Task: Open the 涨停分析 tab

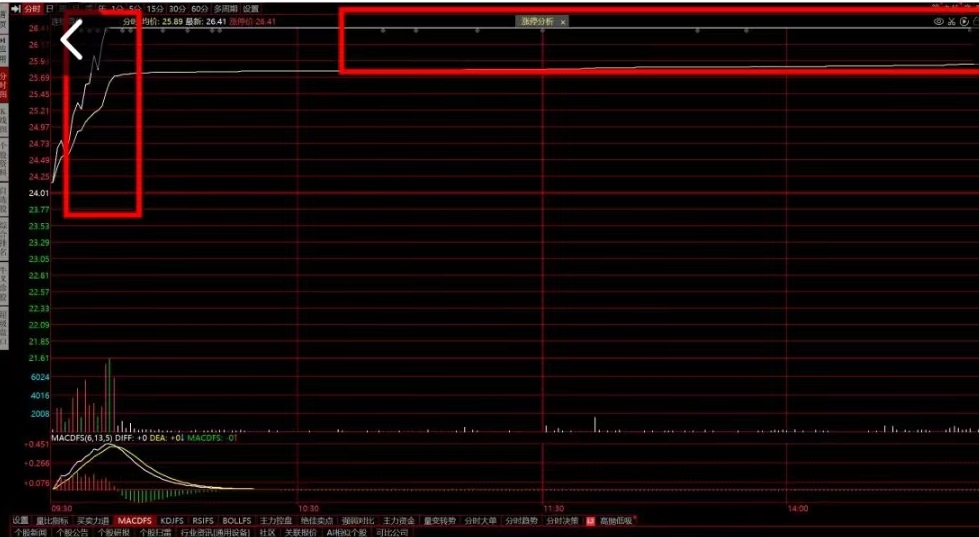Action: (x=536, y=21)
